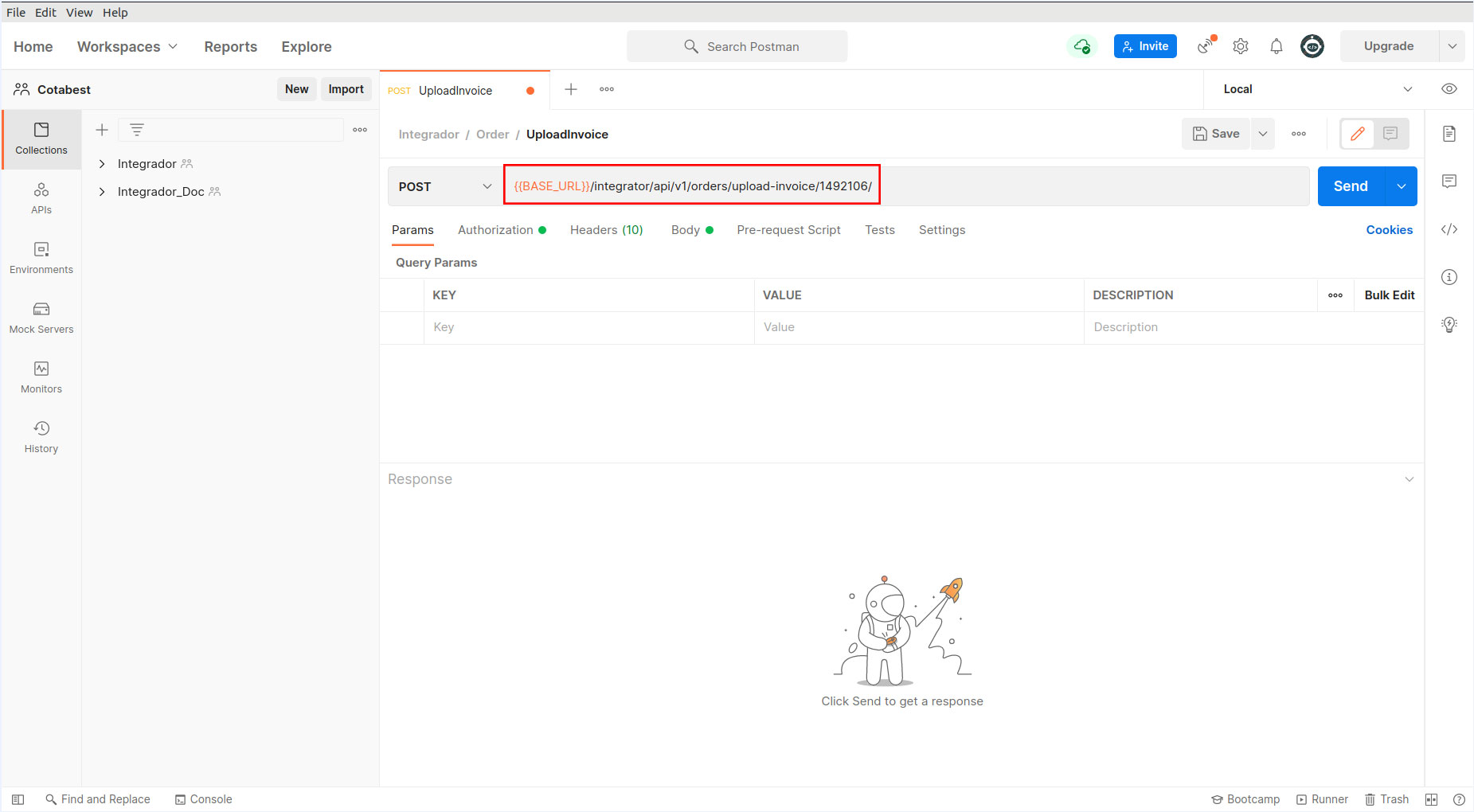Viewport: 1474px width, 812px height.
Task: Open query params column options dots
Action: 1335,295
